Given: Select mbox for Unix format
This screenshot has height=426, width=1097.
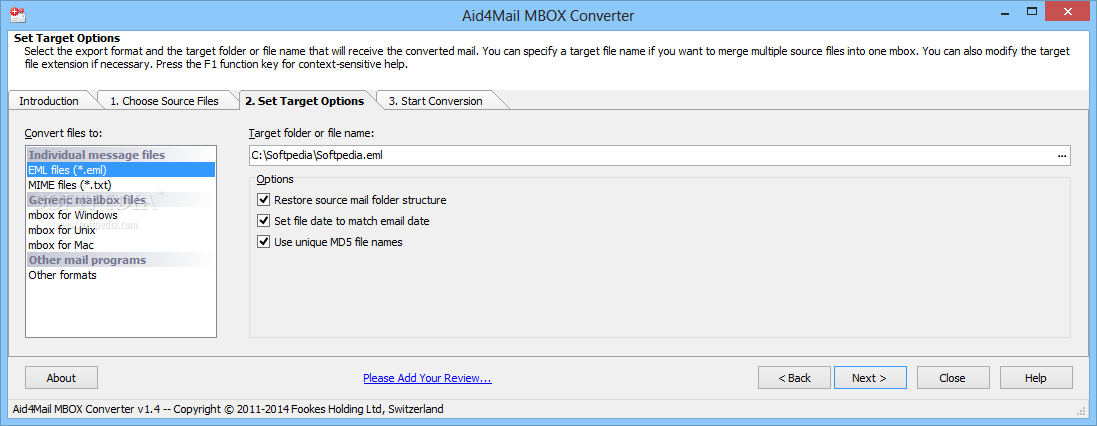Looking at the screenshot, I should pyautogui.click(x=120, y=230).
